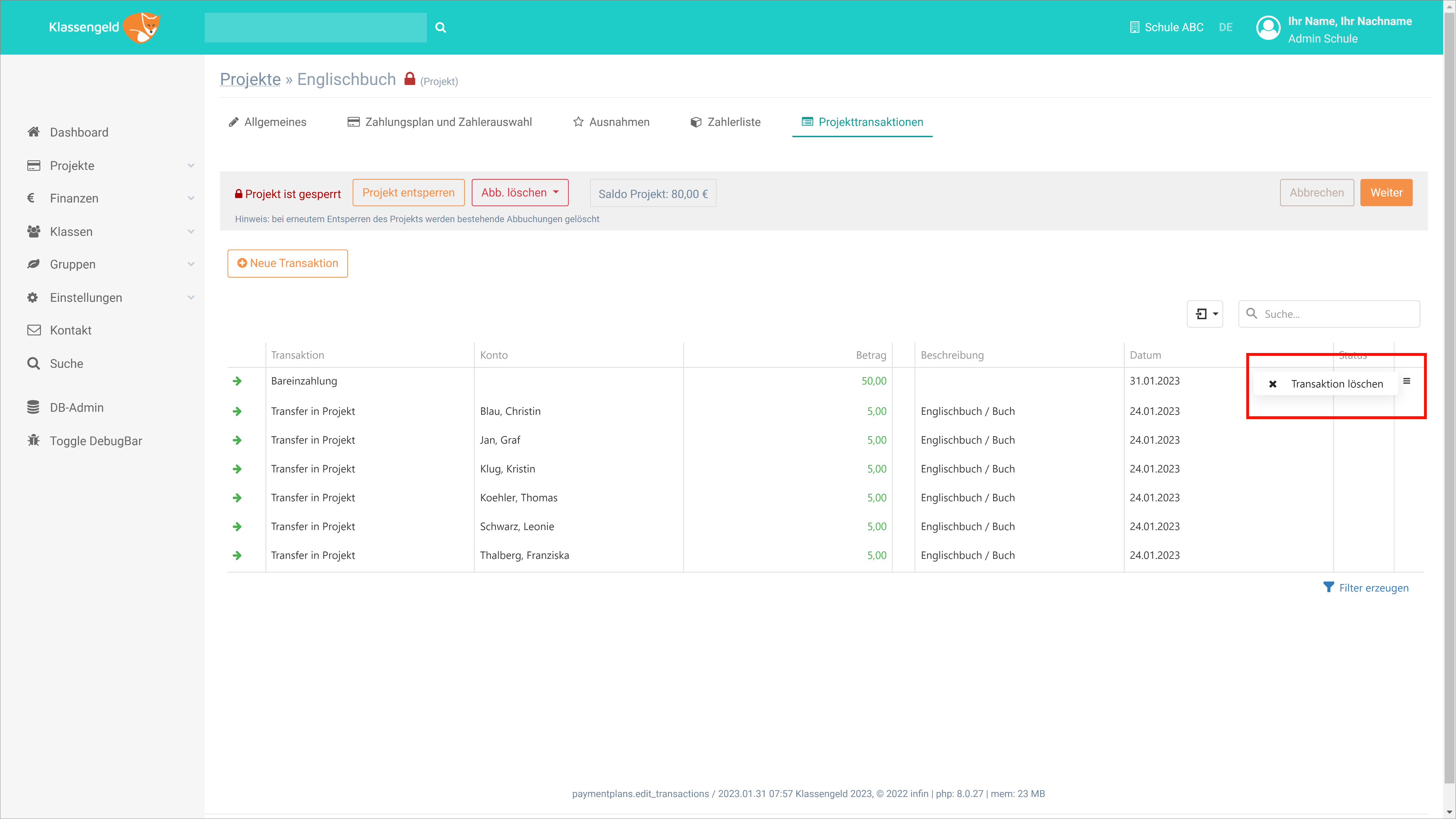The width and height of the screenshot is (1456, 819).
Task: Click the green arrow in the Jan, Graf row
Action: pyautogui.click(x=237, y=440)
